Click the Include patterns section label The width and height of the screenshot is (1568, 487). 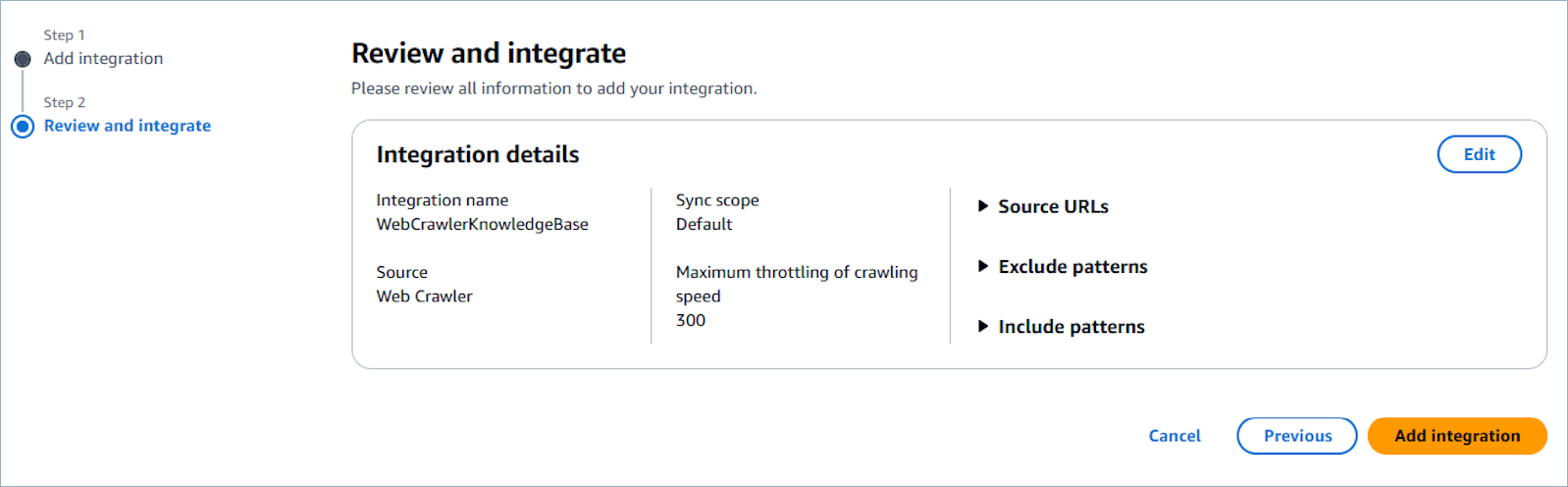(1071, 327)
